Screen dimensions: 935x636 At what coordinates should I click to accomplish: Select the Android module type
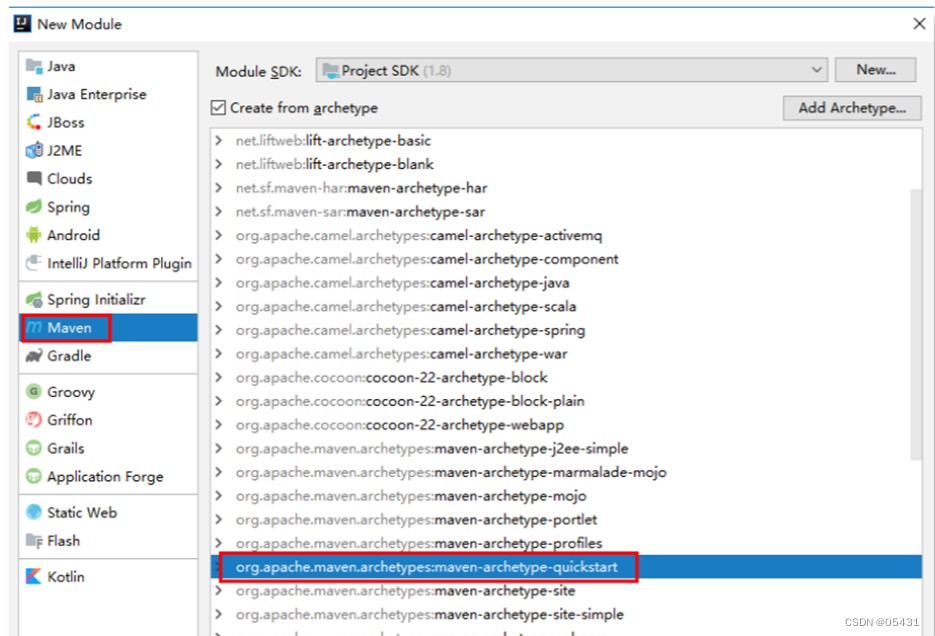(x=108, y=235)
